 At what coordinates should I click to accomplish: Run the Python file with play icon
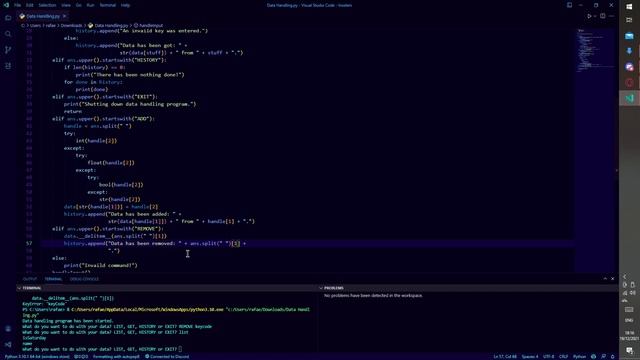(x=589, y=16)
